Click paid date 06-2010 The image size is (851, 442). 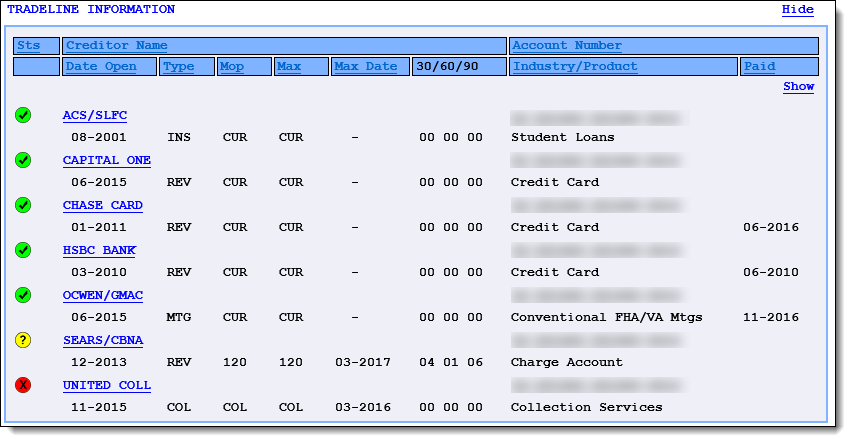pos(771,273)
